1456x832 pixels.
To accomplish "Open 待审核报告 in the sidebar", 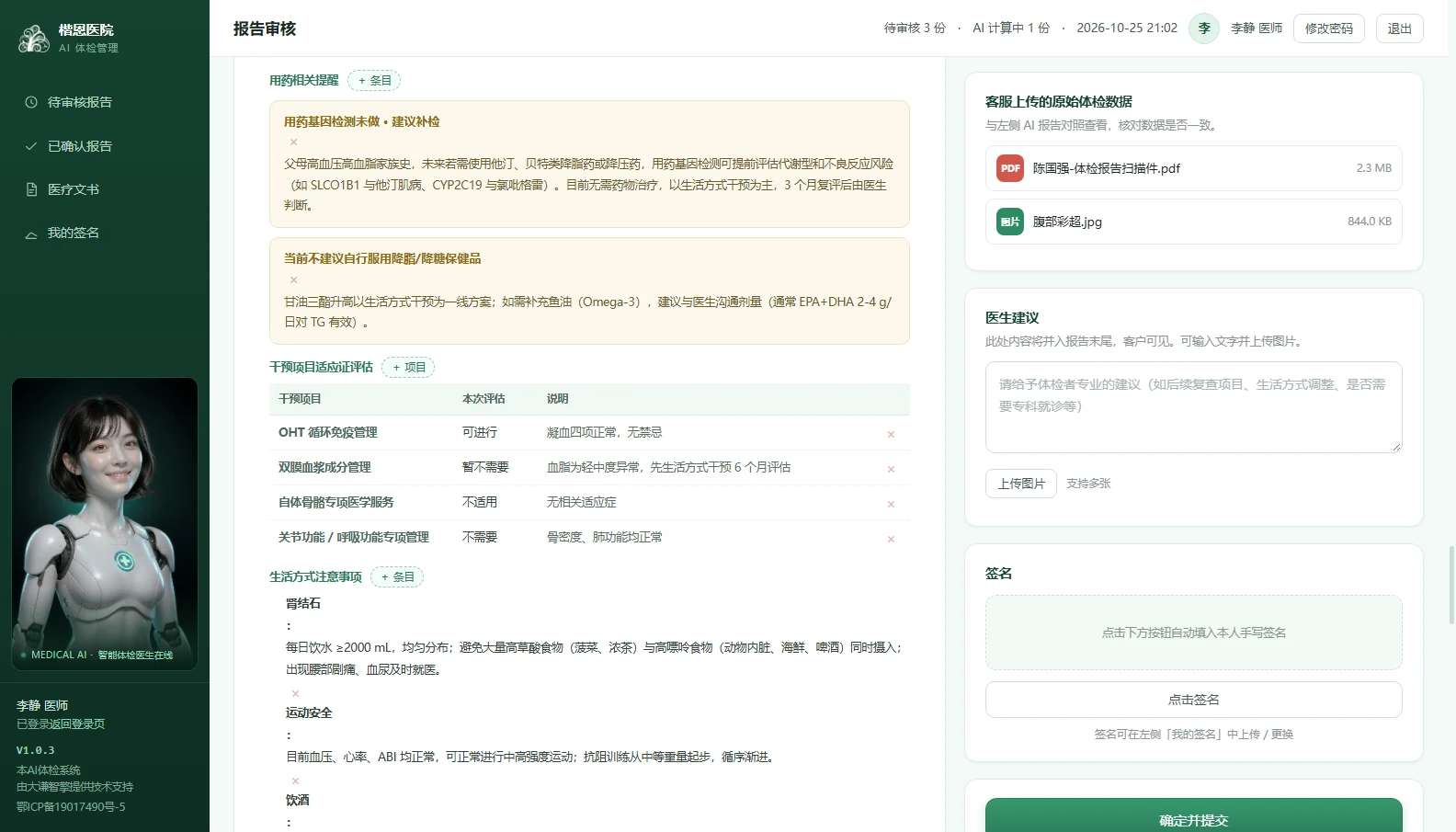I will click(105, 102).
